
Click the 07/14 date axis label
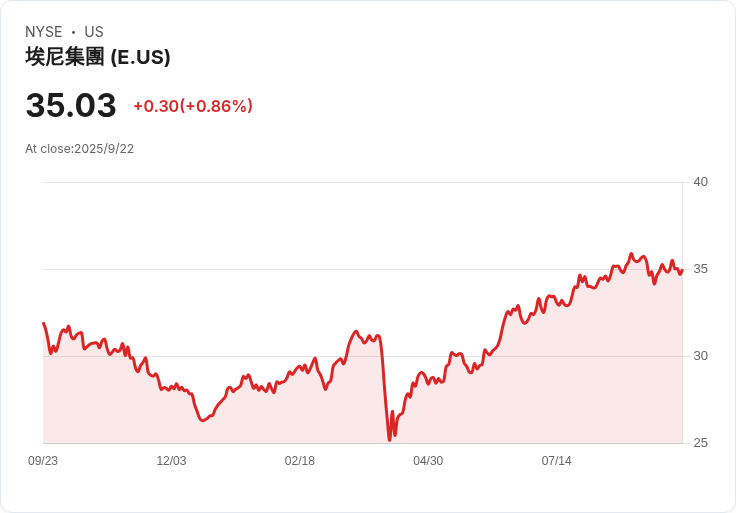pyautogui.click(x=557, y=461)
